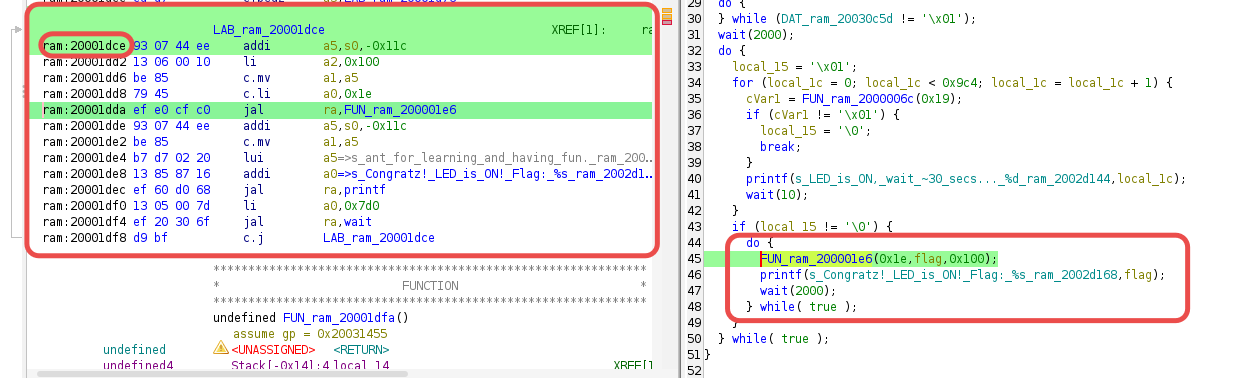Viewport: 1258px width, 378px height.
Task: Click the <RETURN> text in listing
Action: (x=361, y=349)
